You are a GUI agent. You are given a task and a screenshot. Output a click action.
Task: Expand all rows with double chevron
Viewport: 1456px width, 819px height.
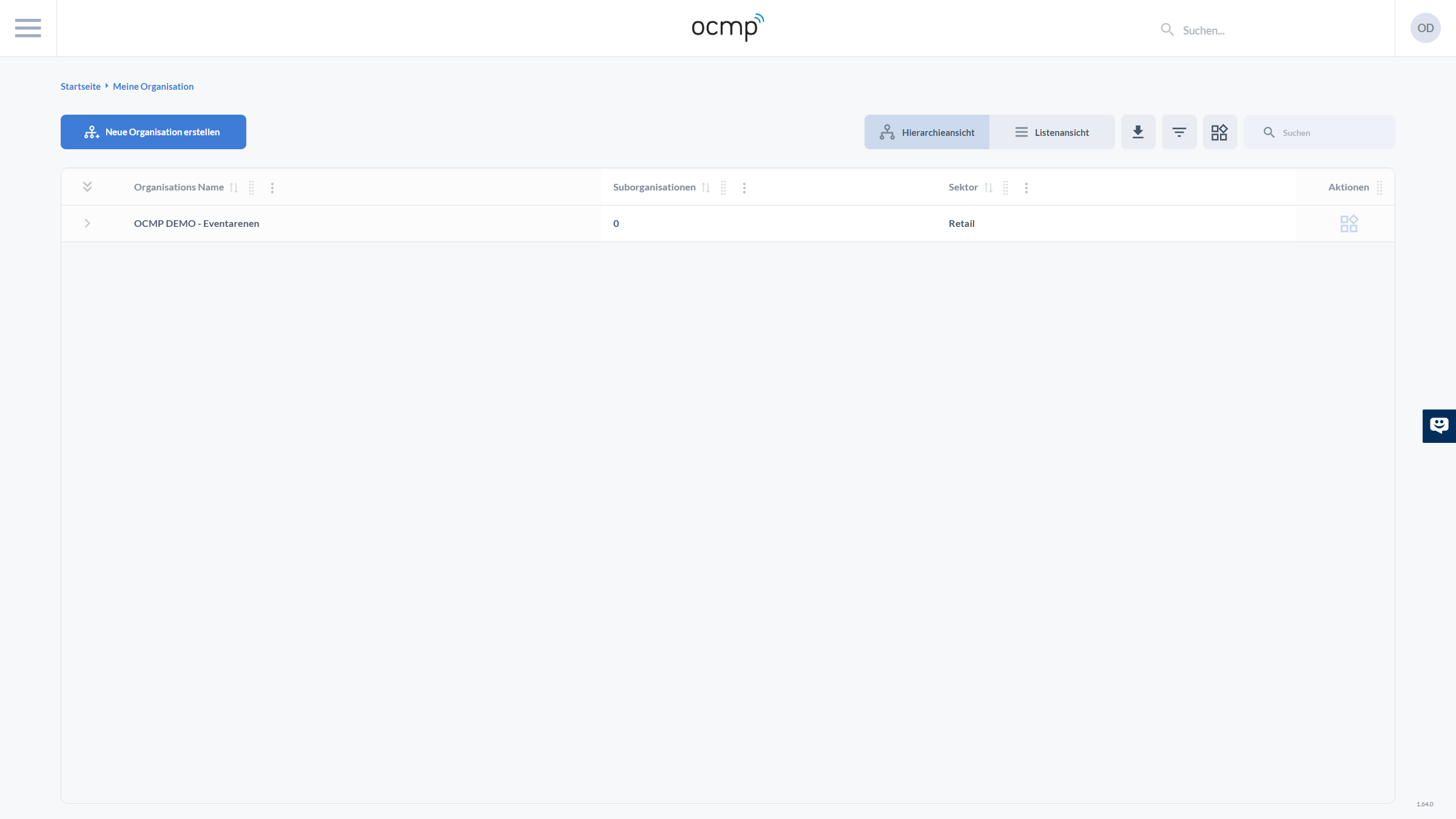click(x=87, y=187)
